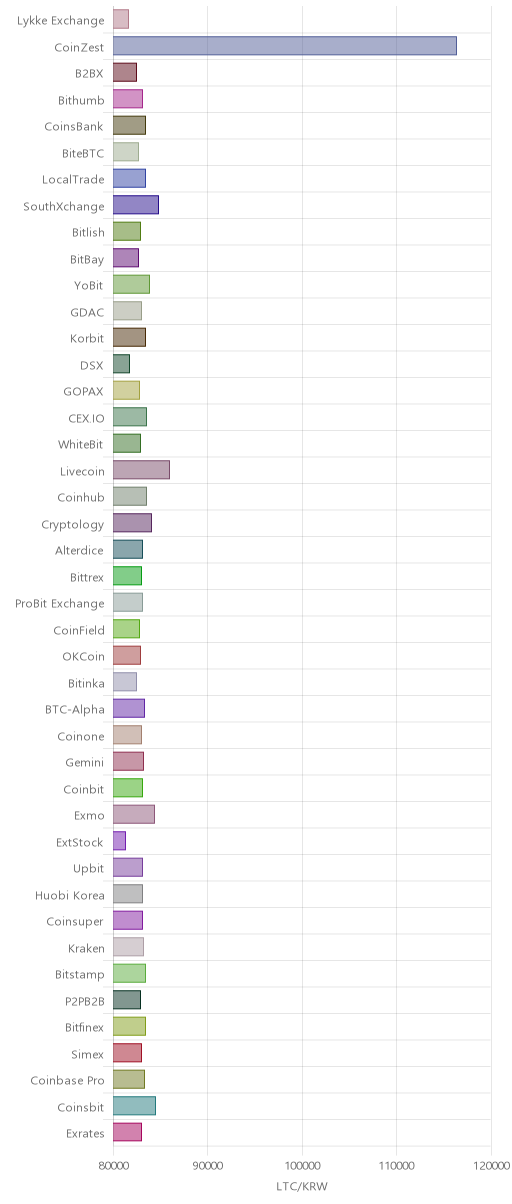This screenshot has height=1204, width=512.
Task: Select the Coinbase Pro label
Action: coord(67,1080)
